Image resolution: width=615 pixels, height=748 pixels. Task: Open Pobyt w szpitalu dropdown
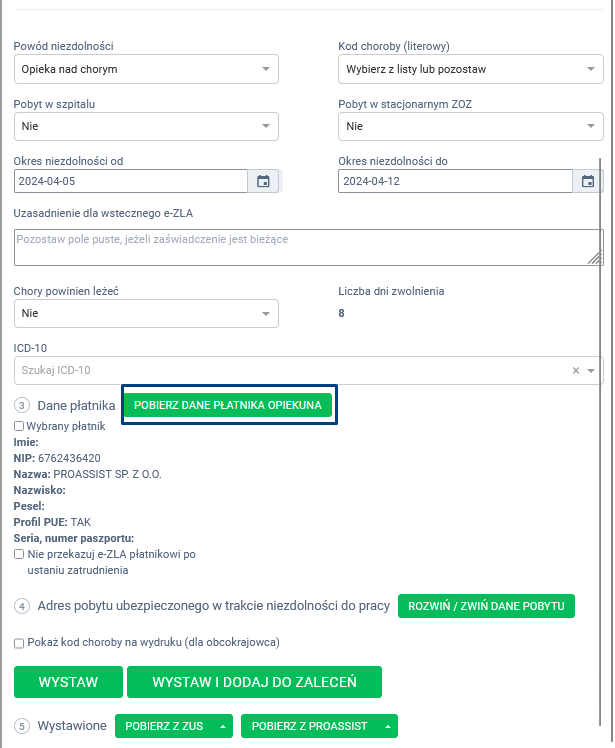[x=146, y=126]
